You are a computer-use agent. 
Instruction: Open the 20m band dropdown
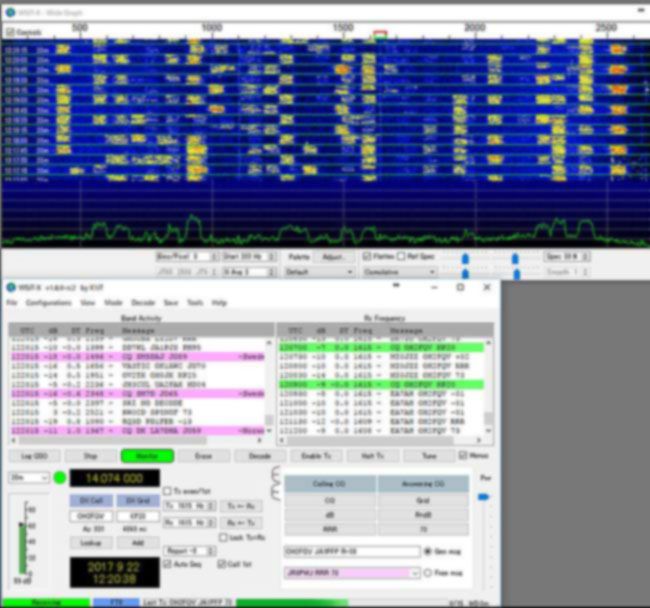tap(30, 478)
